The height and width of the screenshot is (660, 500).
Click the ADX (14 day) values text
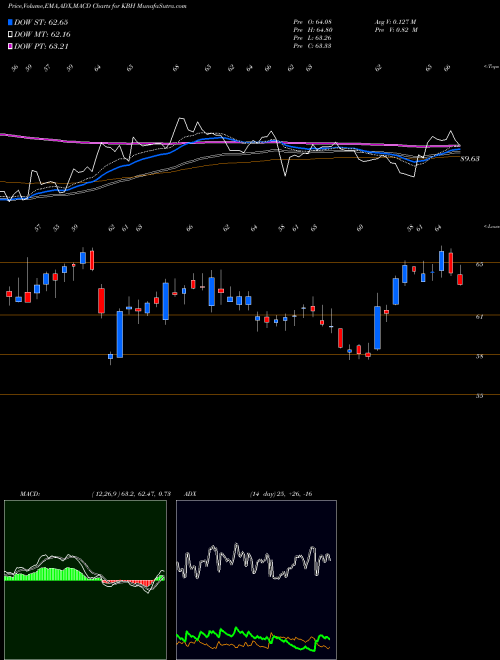pyautogui.click(x=281, y=494)
